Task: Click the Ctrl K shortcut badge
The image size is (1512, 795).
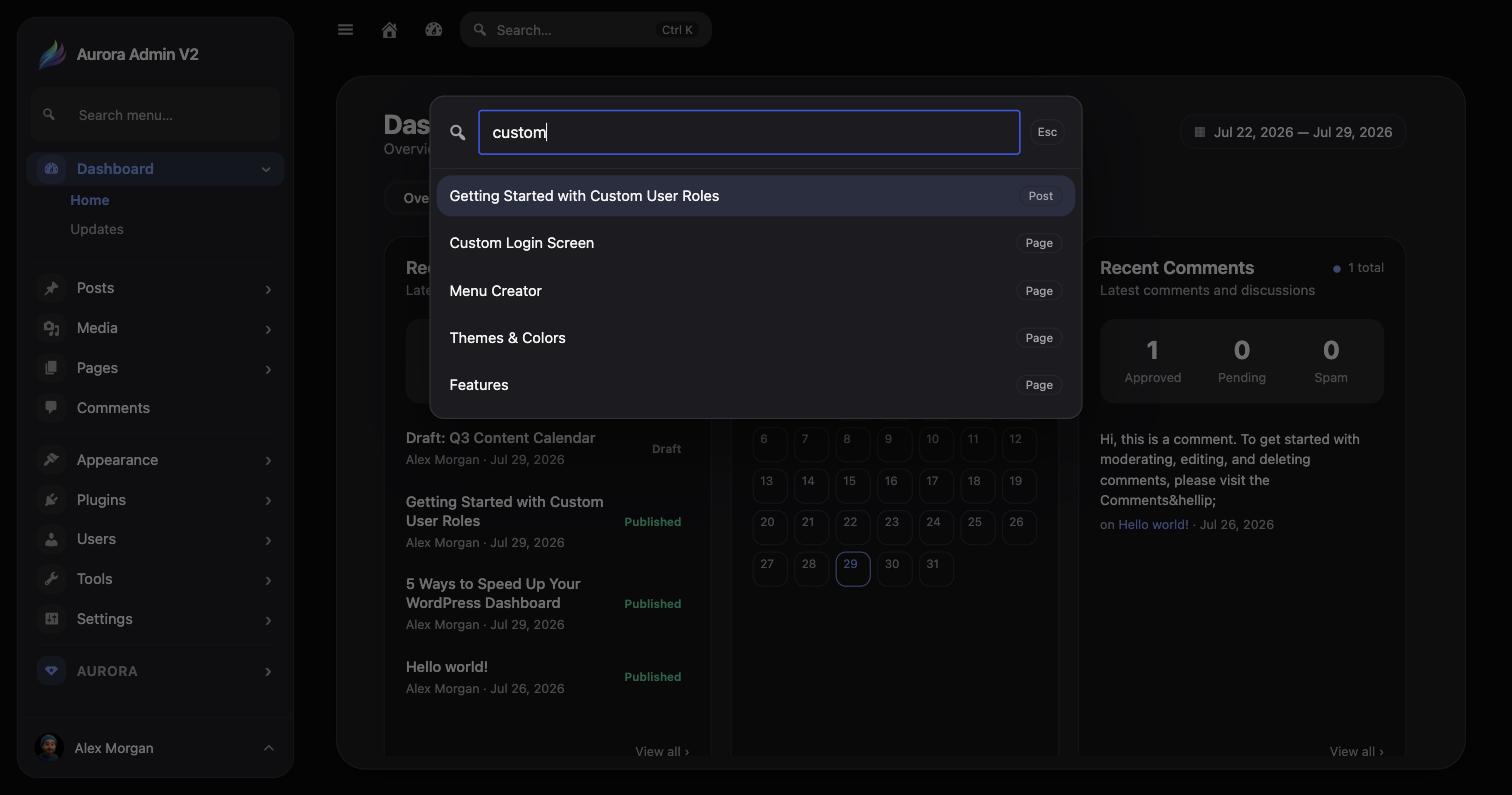Action: click(x=677, y=30)
